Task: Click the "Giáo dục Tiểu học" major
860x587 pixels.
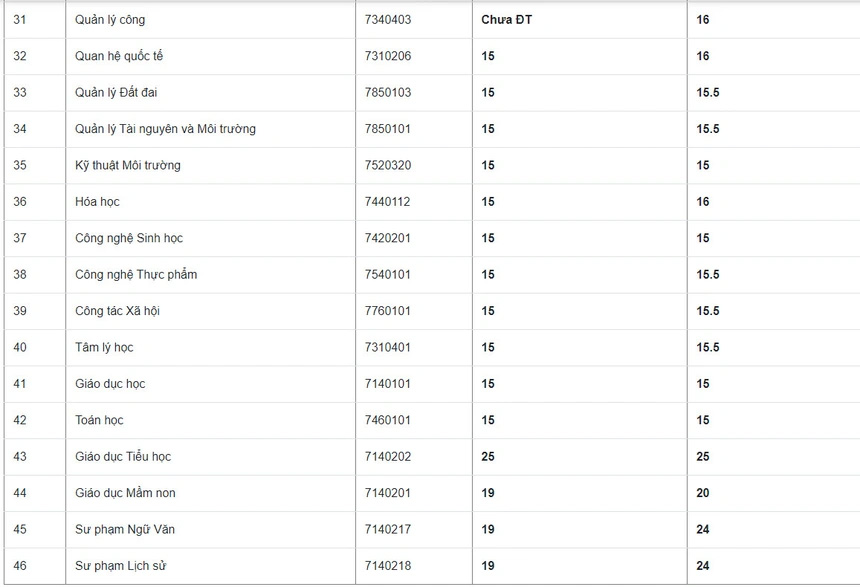Action: tap(123, 457)
